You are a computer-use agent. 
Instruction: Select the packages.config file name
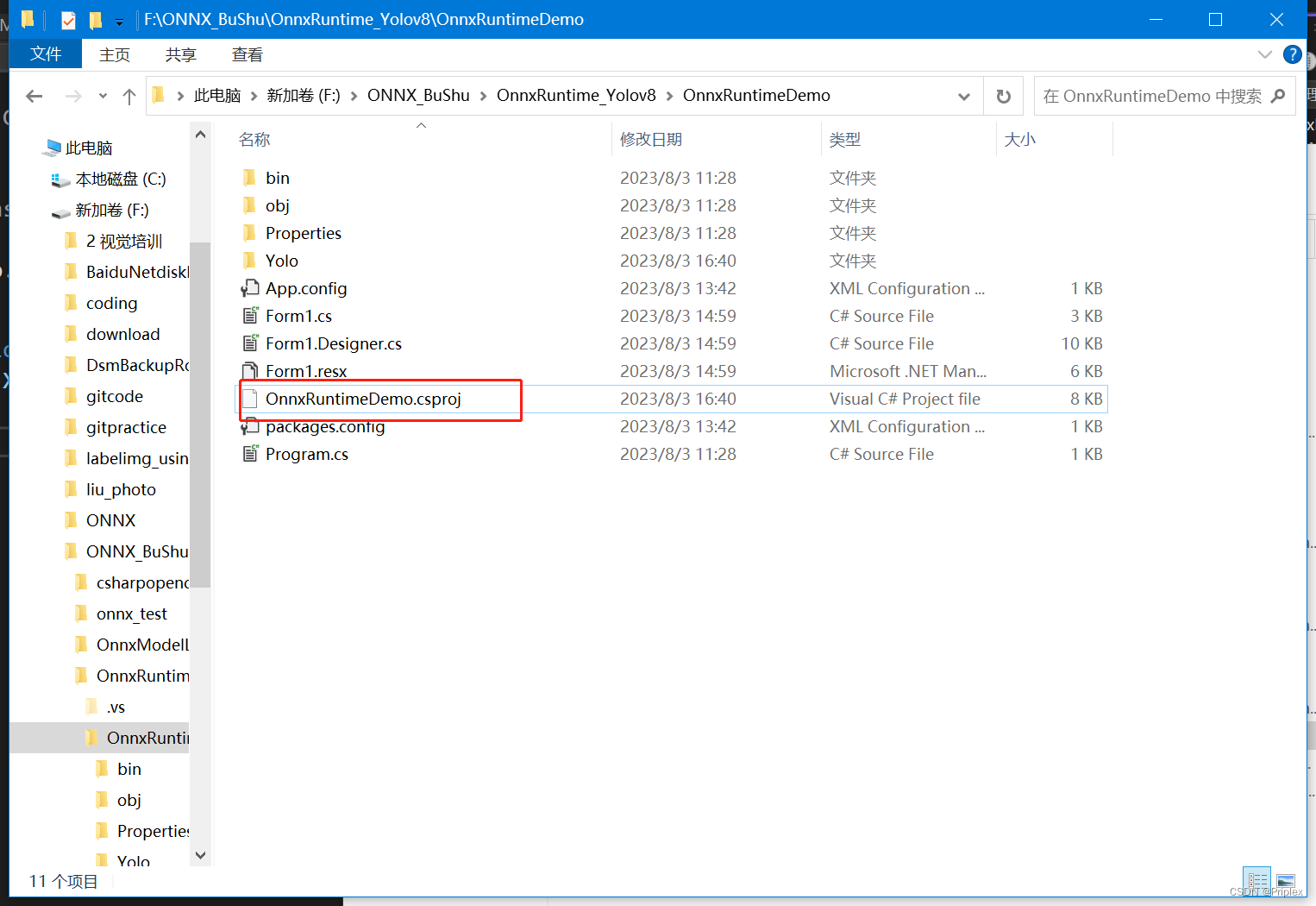(x=325, y=426)
